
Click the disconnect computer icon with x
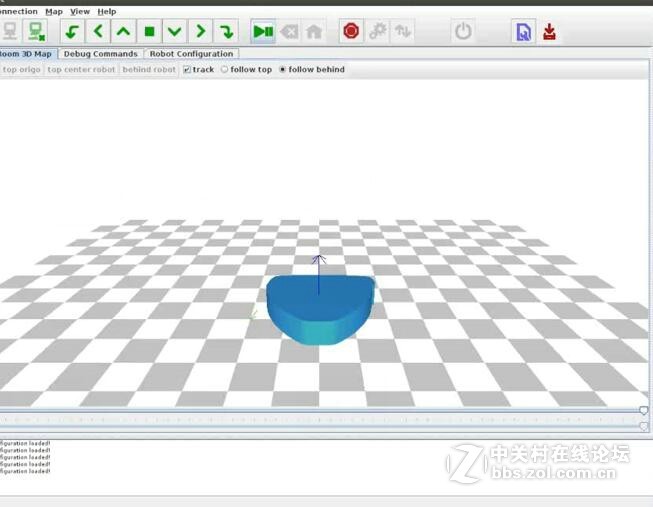[x=36, y=31]
